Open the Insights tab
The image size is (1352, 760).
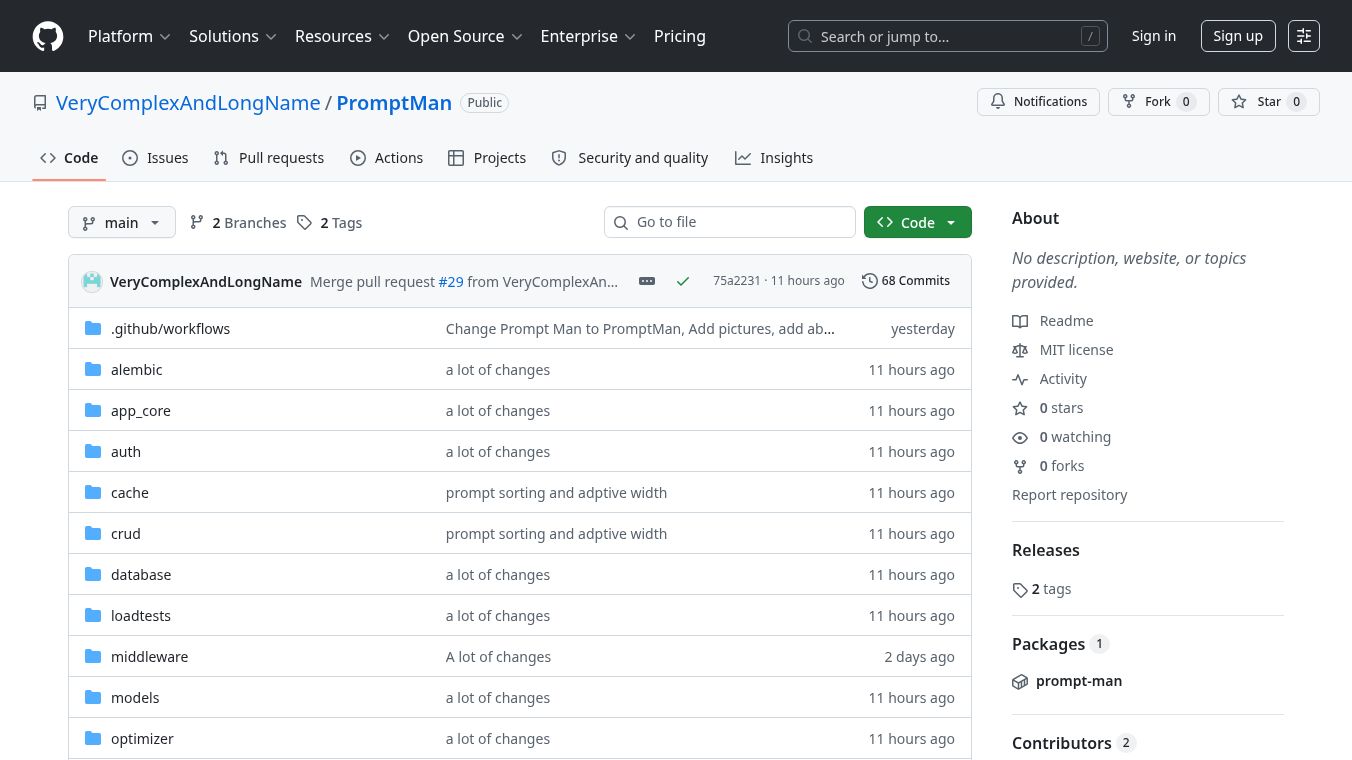point(774,158)
